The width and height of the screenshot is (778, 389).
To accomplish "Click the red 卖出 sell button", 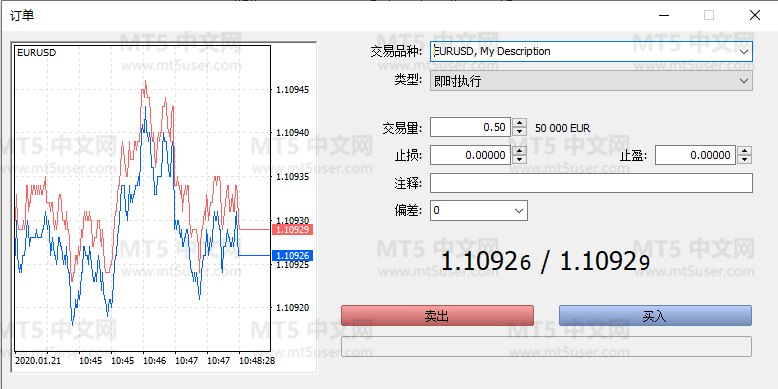I will (x=437, y=316).
